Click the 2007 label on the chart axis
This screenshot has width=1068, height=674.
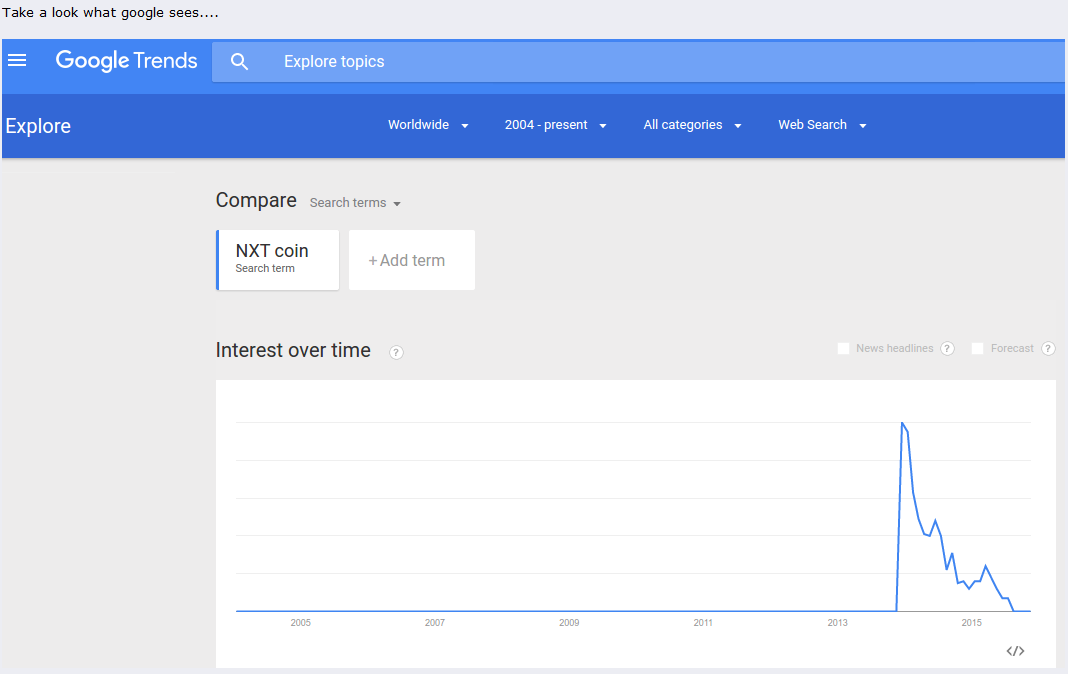(x=435, y=623)
